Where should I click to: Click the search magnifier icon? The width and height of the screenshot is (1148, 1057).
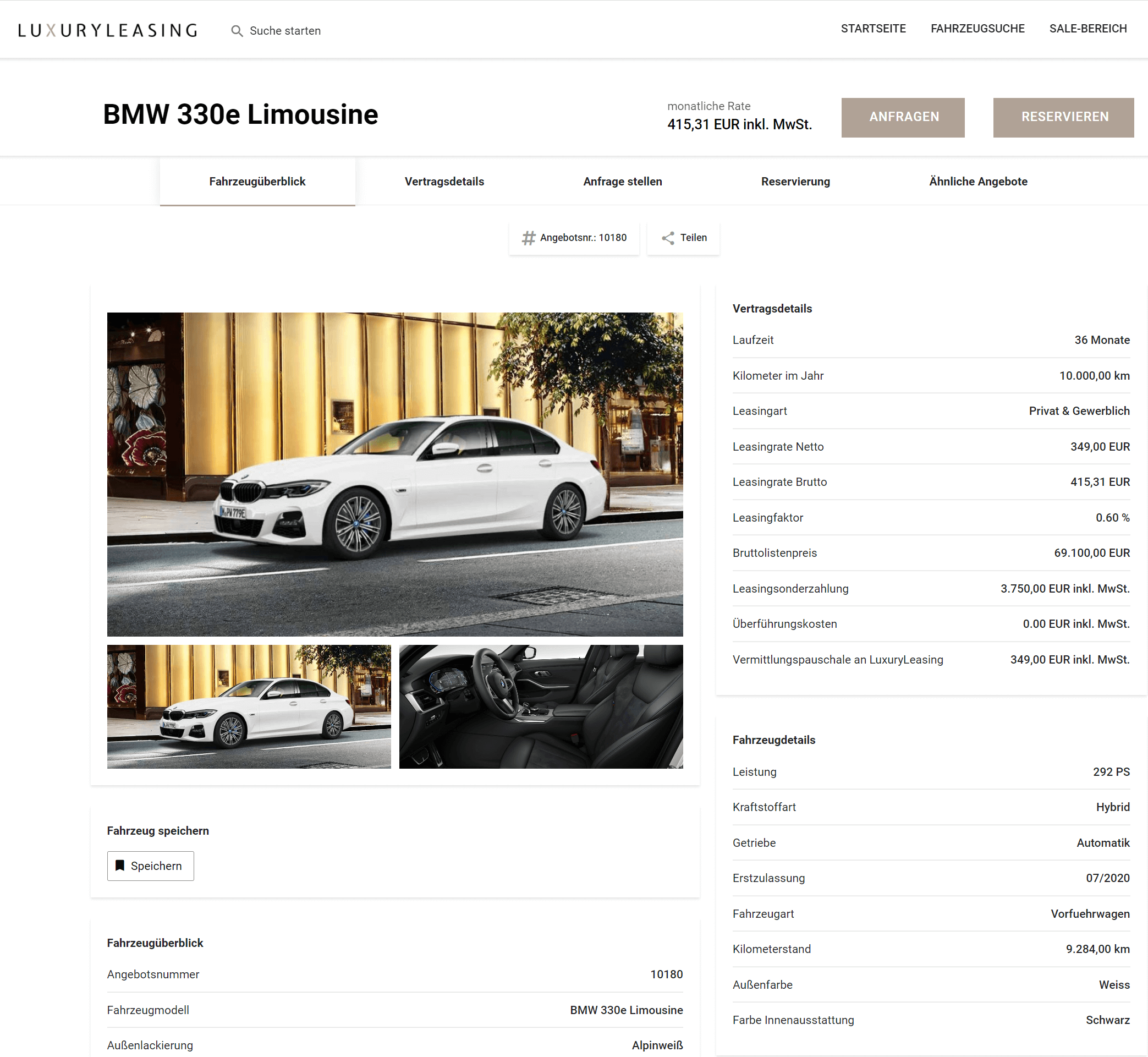[x=237, y=31]
